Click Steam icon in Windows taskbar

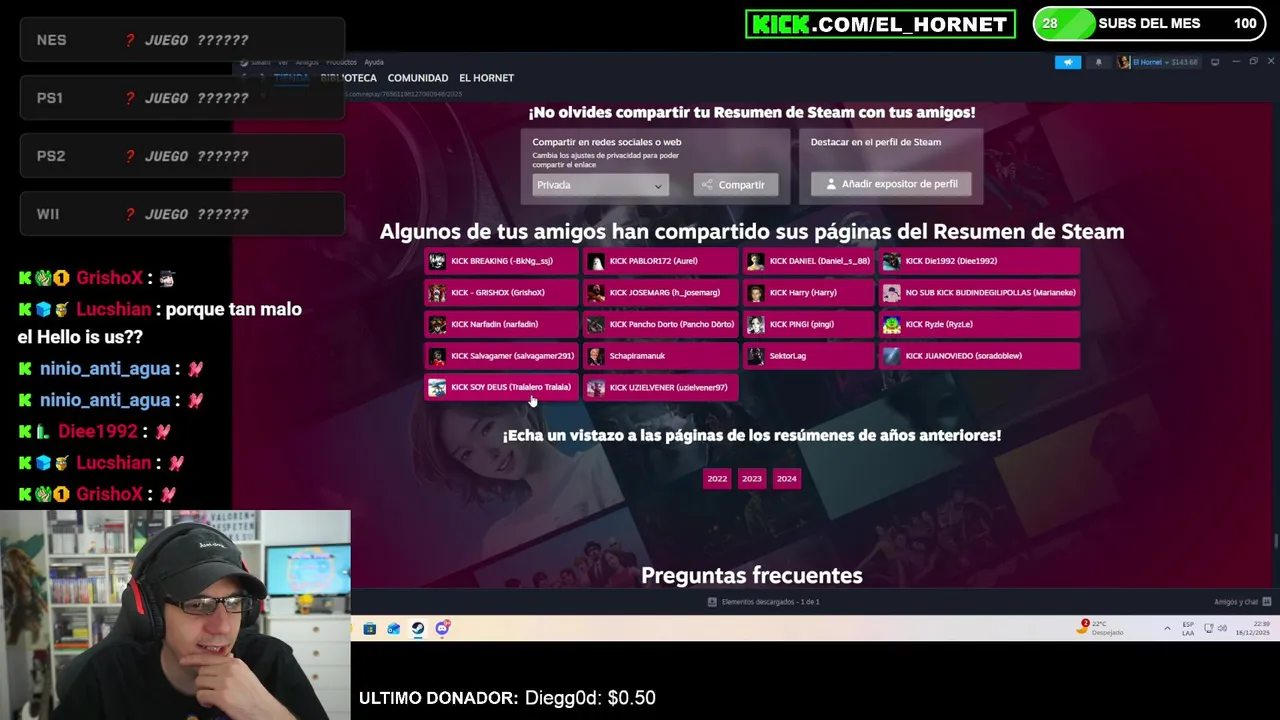pos(418,629)
